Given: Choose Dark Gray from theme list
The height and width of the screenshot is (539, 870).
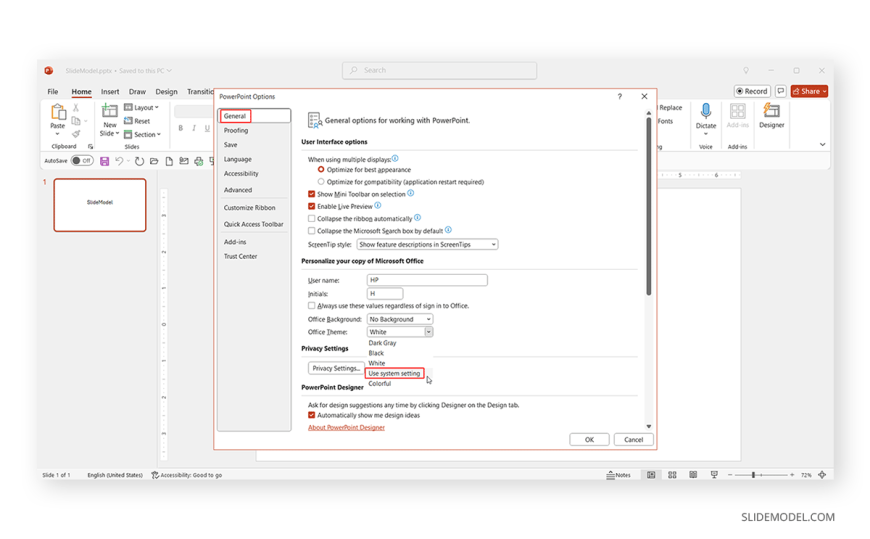Looking at the screenshot, I should coord(382,343).
